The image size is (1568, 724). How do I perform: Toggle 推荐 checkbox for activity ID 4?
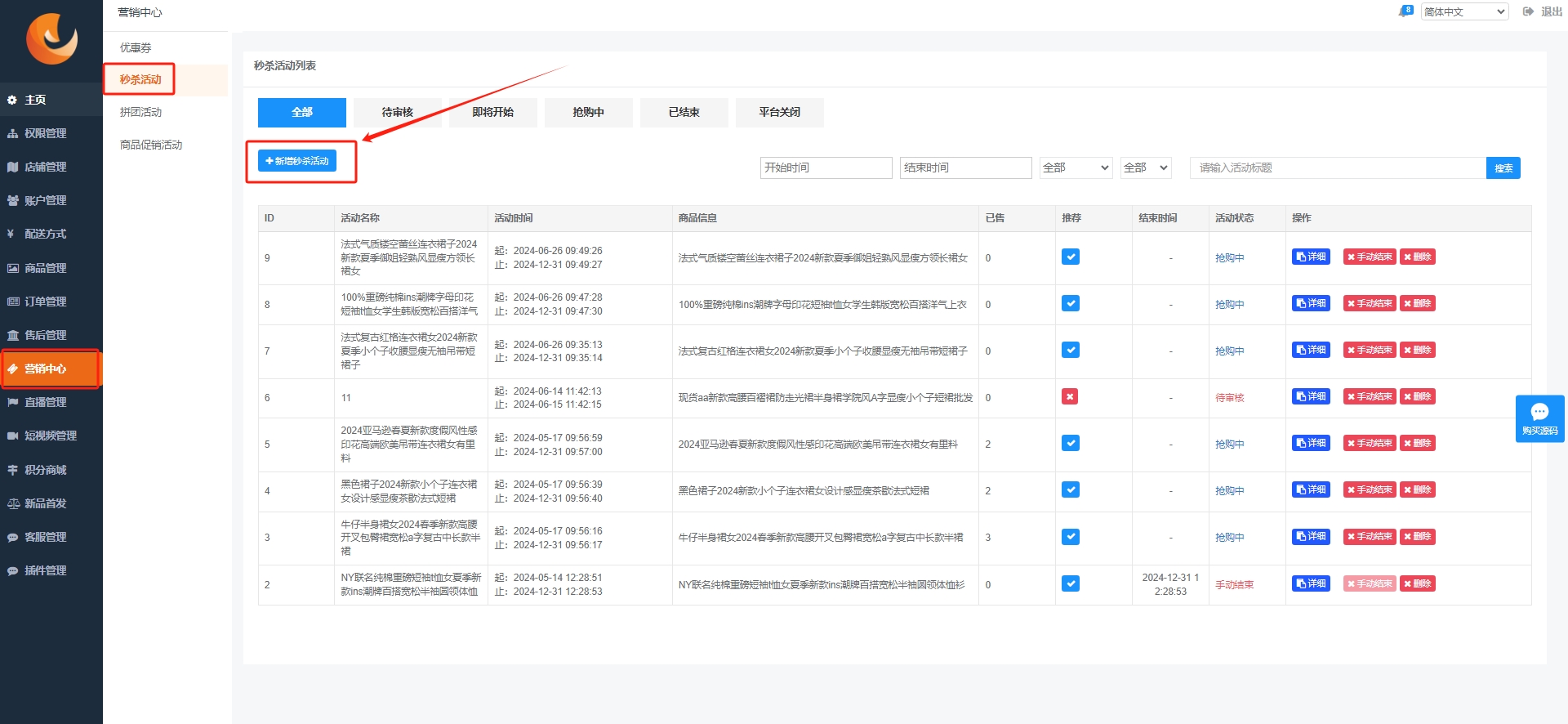click(1071, 489)
